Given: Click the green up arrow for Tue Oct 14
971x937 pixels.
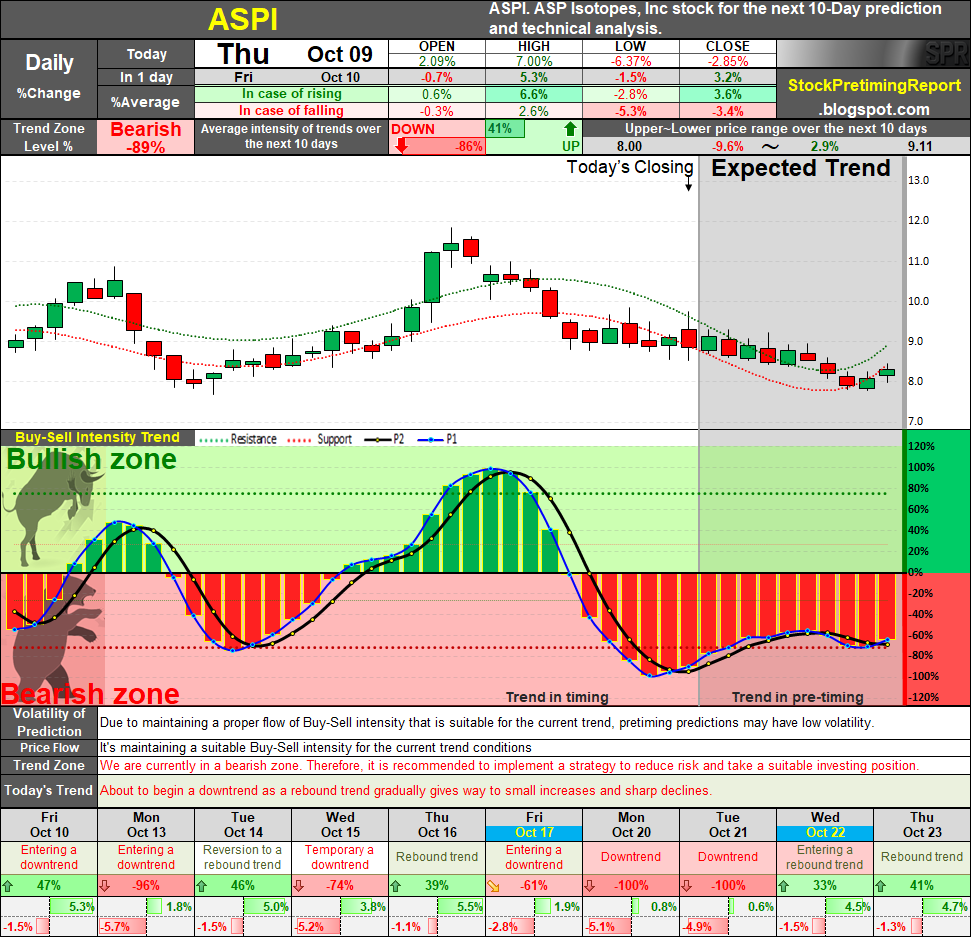Looking at the screenshot, I should point(201,886).
